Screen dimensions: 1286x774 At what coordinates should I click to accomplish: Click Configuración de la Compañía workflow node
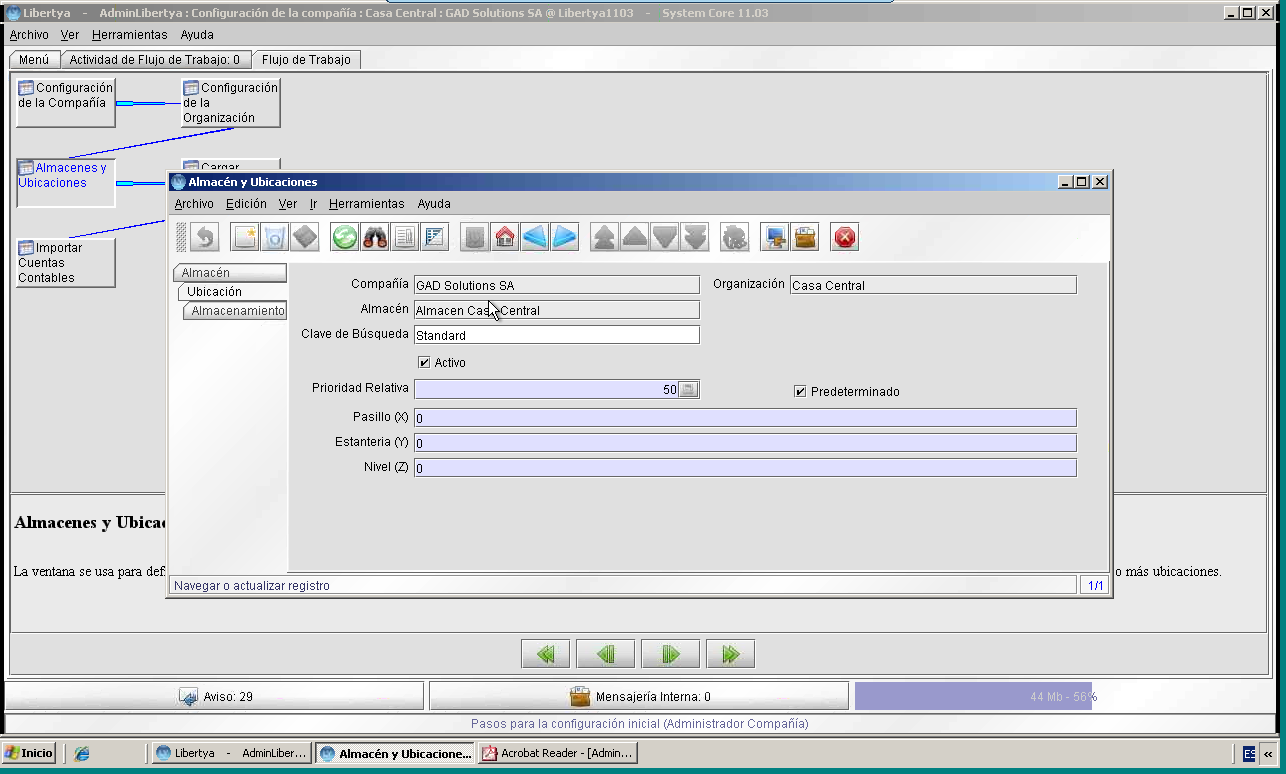click(66, 102)
